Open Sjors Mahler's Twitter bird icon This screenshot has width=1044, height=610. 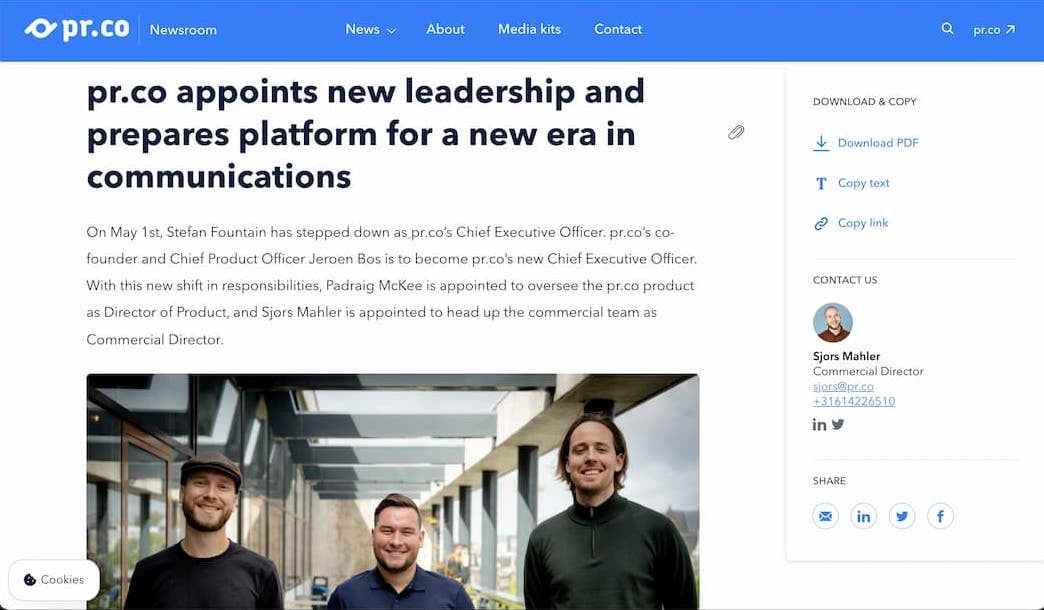click(838, 424)
